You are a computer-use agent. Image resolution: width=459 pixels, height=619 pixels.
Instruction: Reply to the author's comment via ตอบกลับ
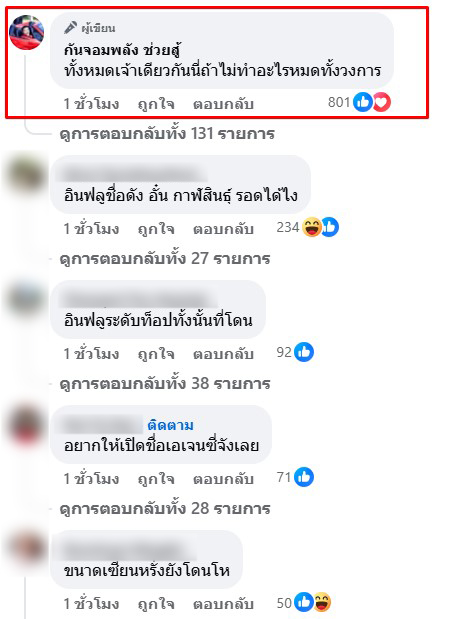pyautogui.click(x=223, y=104)
